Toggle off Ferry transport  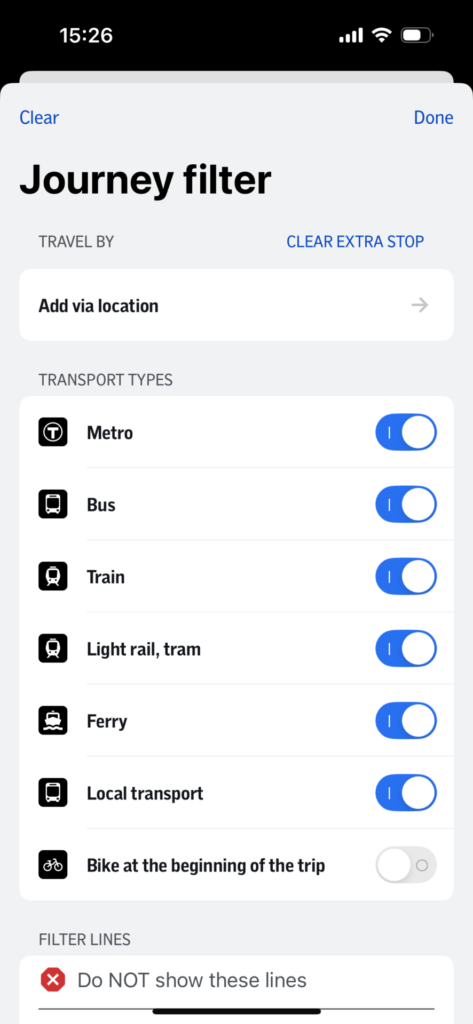click(x=406, y=721)
